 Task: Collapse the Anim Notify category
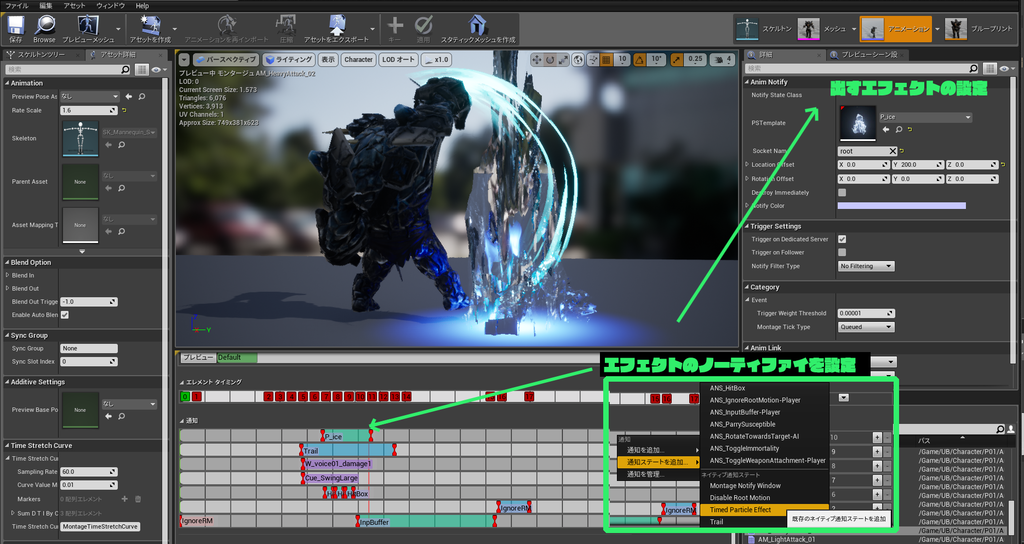(747, 82)
